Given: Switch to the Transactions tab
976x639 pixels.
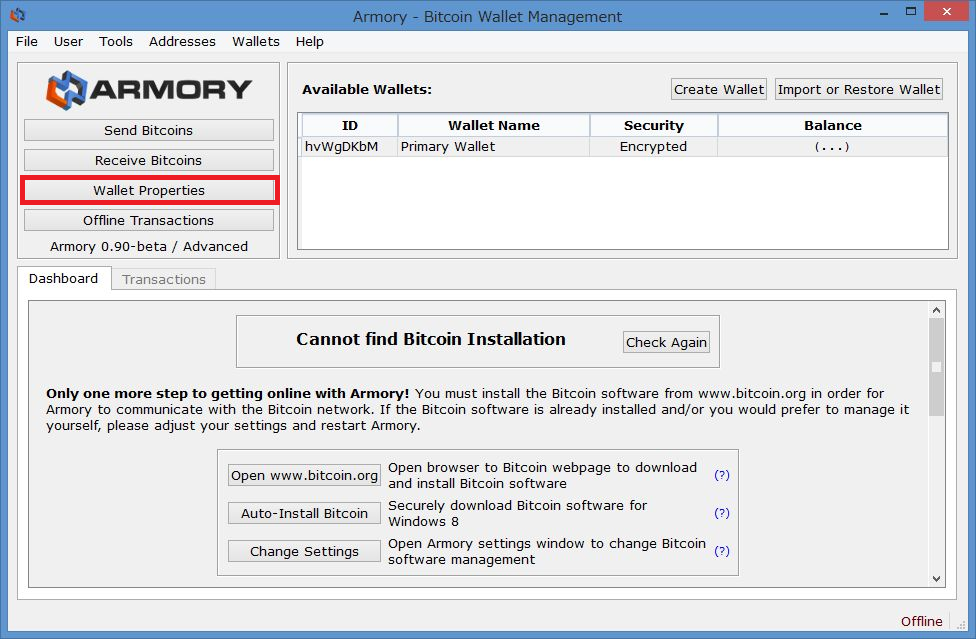Looking at the screenshot, I should (164, 279).
